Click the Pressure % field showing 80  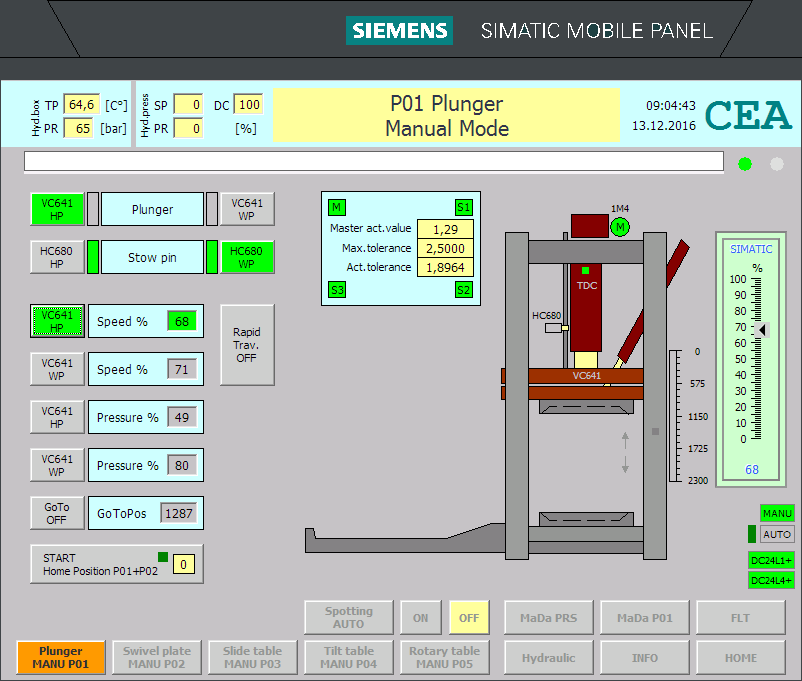(x=182, y=466)
